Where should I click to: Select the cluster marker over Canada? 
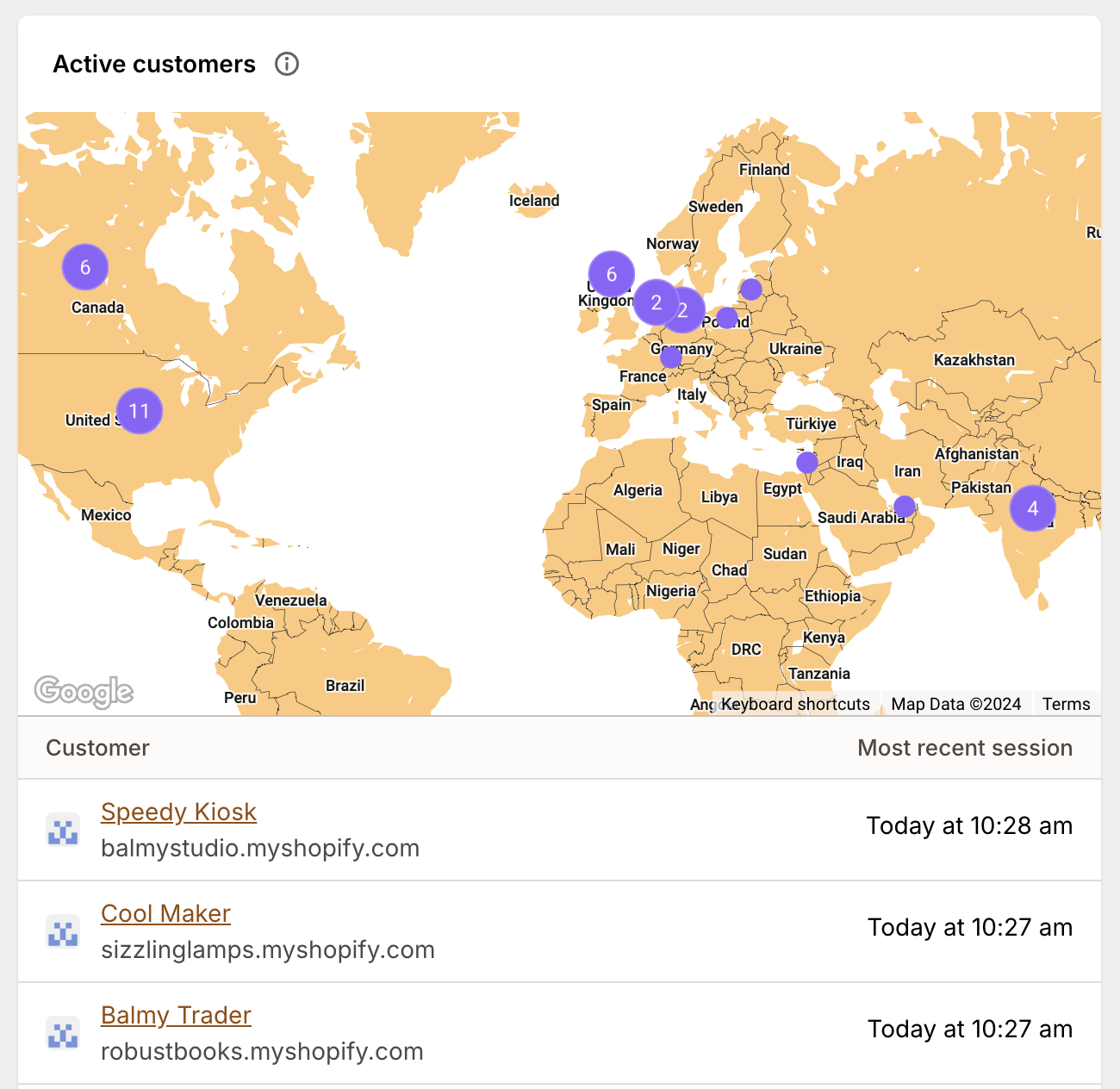(84, 268)
